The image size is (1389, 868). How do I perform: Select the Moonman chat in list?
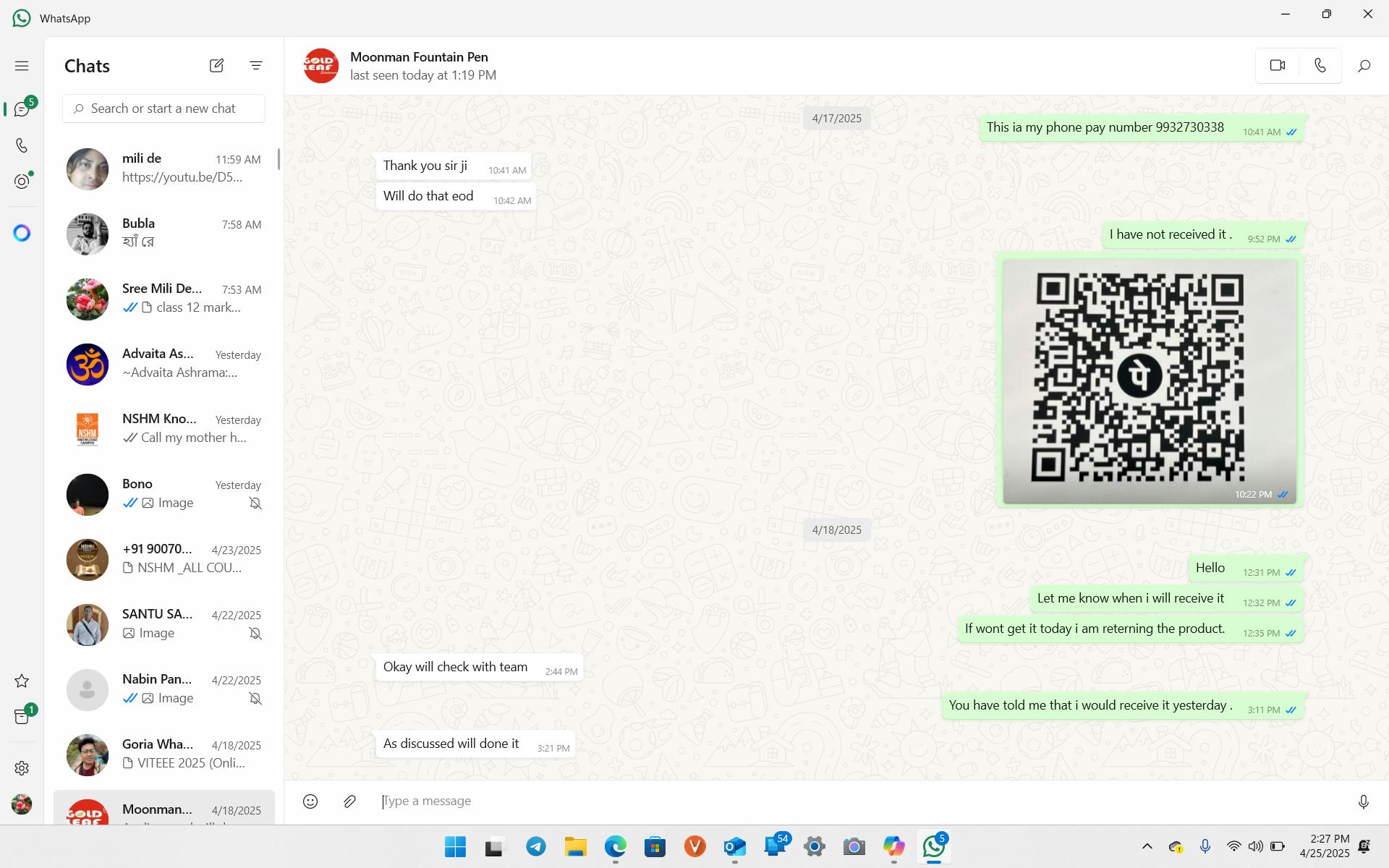click(164, 807)
